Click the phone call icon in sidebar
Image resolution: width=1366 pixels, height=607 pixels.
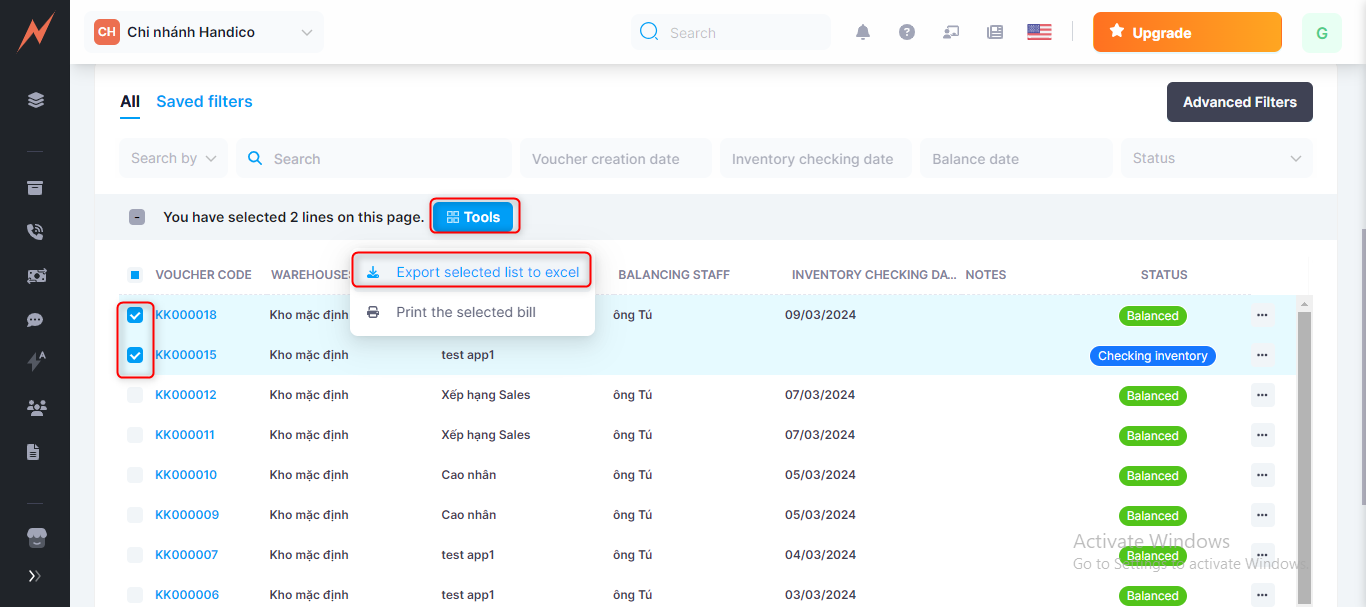[35, 232]
